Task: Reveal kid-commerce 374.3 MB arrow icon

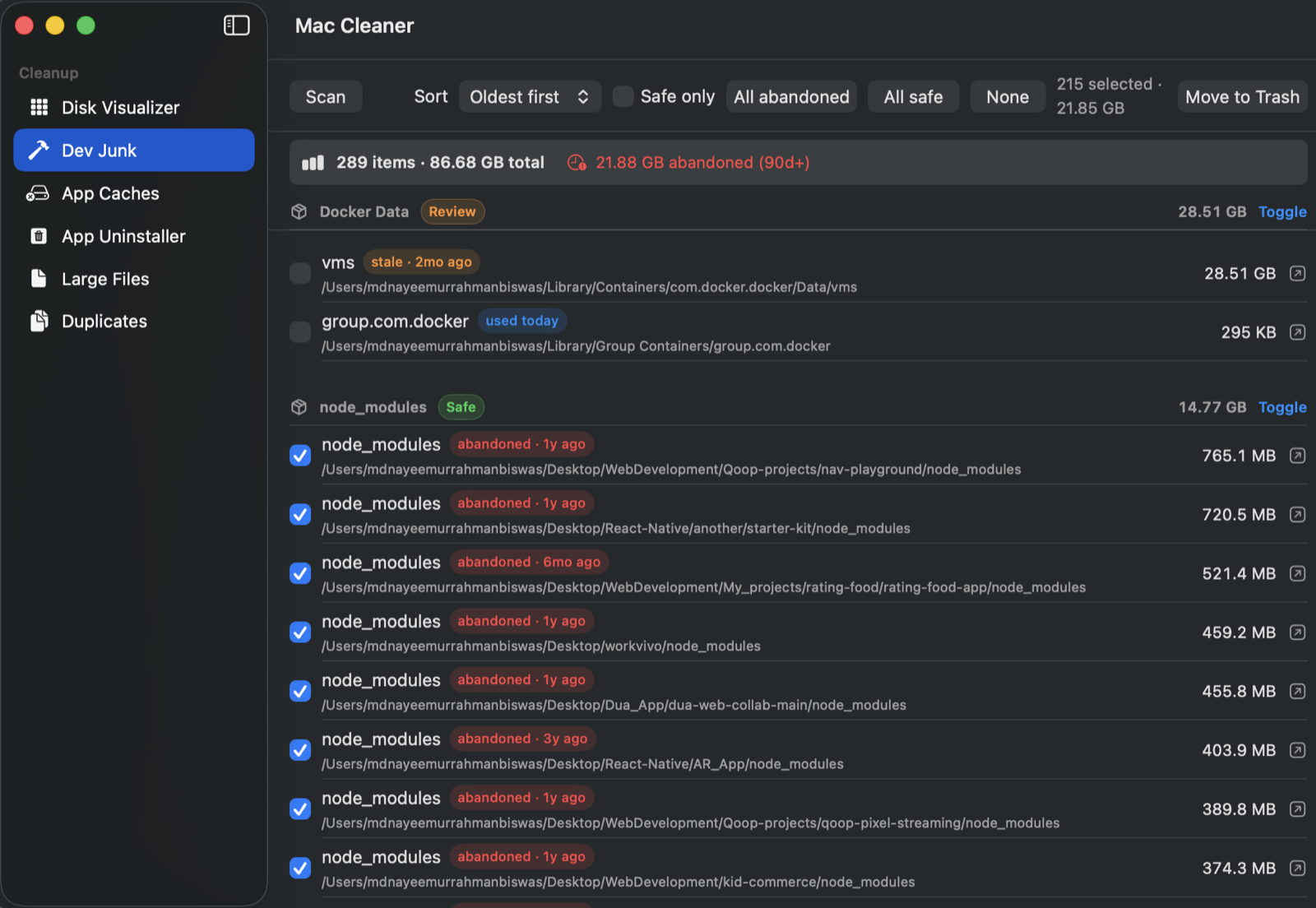Action: pyautogui.click(x=1297, y=869)
